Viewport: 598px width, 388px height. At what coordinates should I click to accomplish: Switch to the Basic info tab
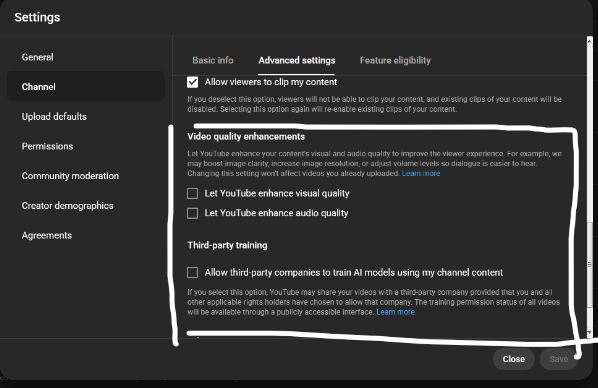click(x=213, y=60)
